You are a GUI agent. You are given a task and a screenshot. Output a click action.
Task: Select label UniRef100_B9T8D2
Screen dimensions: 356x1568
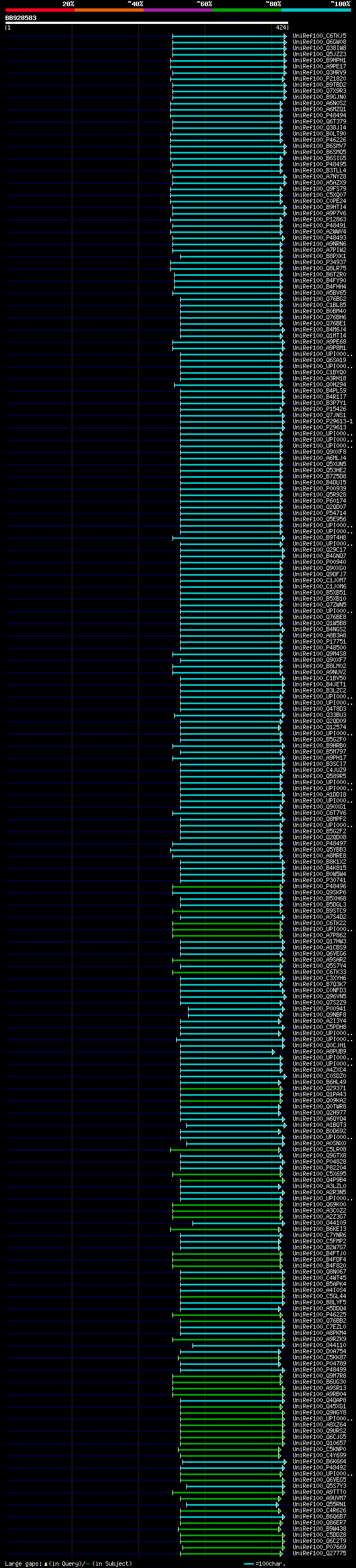click(x=319, y=85)
